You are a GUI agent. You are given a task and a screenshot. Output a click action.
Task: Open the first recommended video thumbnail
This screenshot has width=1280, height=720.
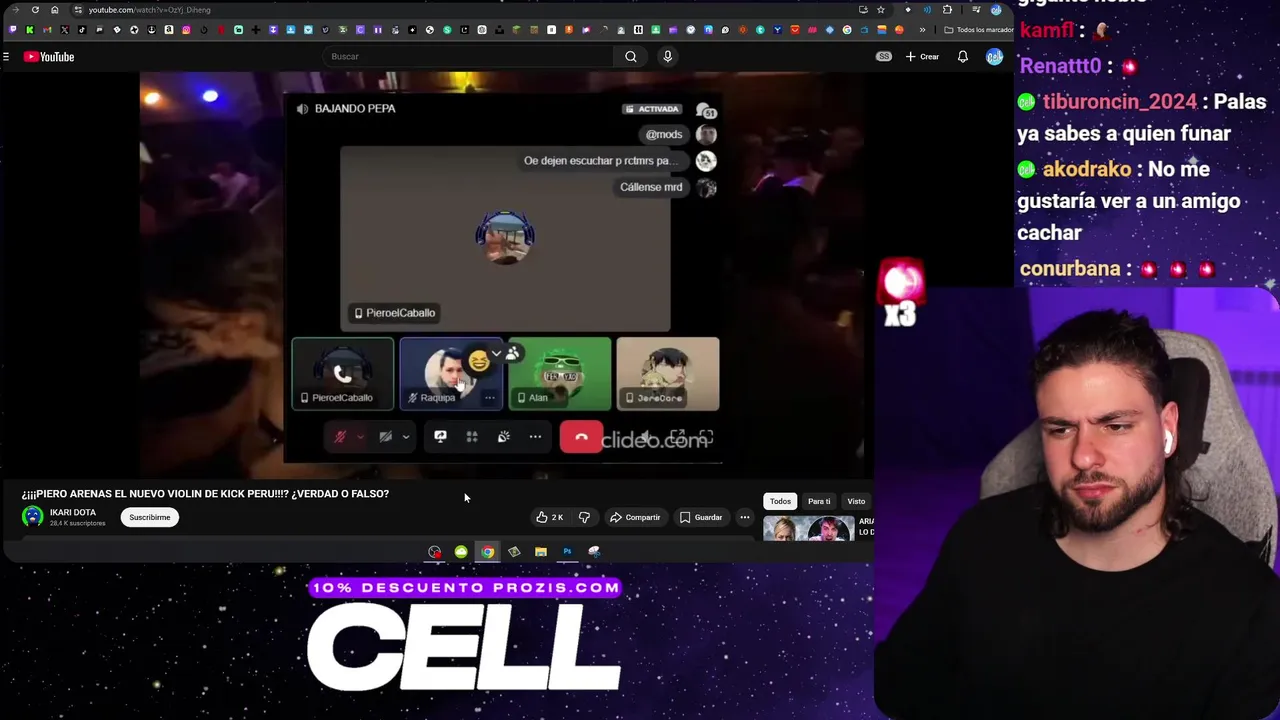pos(809,528)
